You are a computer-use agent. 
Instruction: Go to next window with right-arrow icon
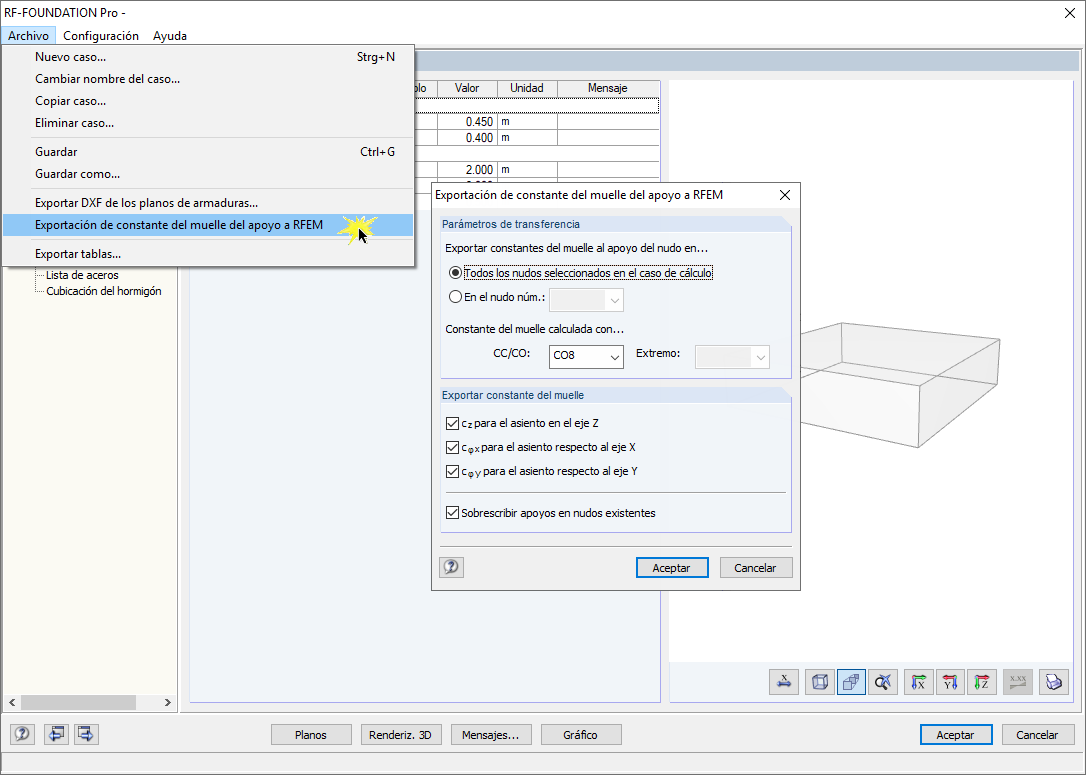tap(86, 733)
